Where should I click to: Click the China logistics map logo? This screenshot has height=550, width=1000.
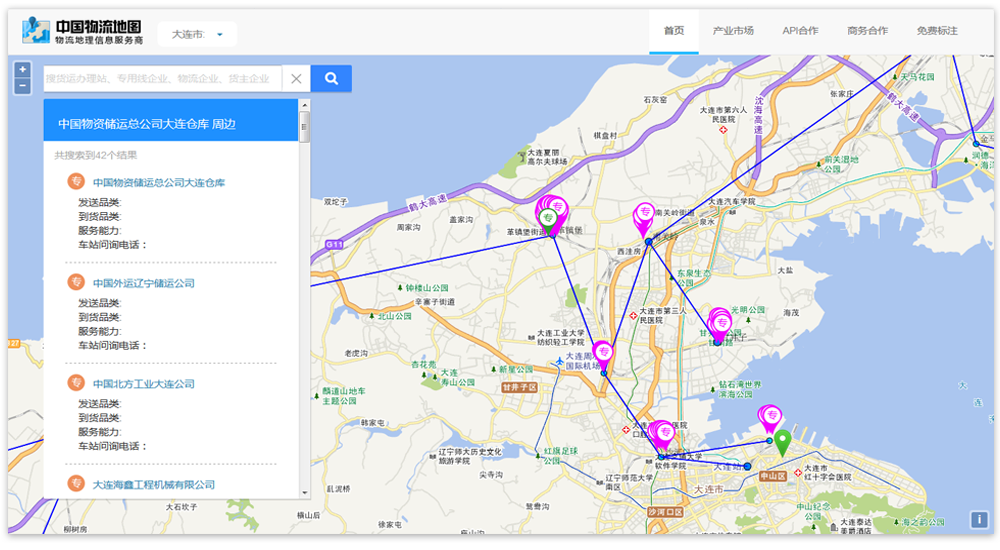click(x=82, y=31)
